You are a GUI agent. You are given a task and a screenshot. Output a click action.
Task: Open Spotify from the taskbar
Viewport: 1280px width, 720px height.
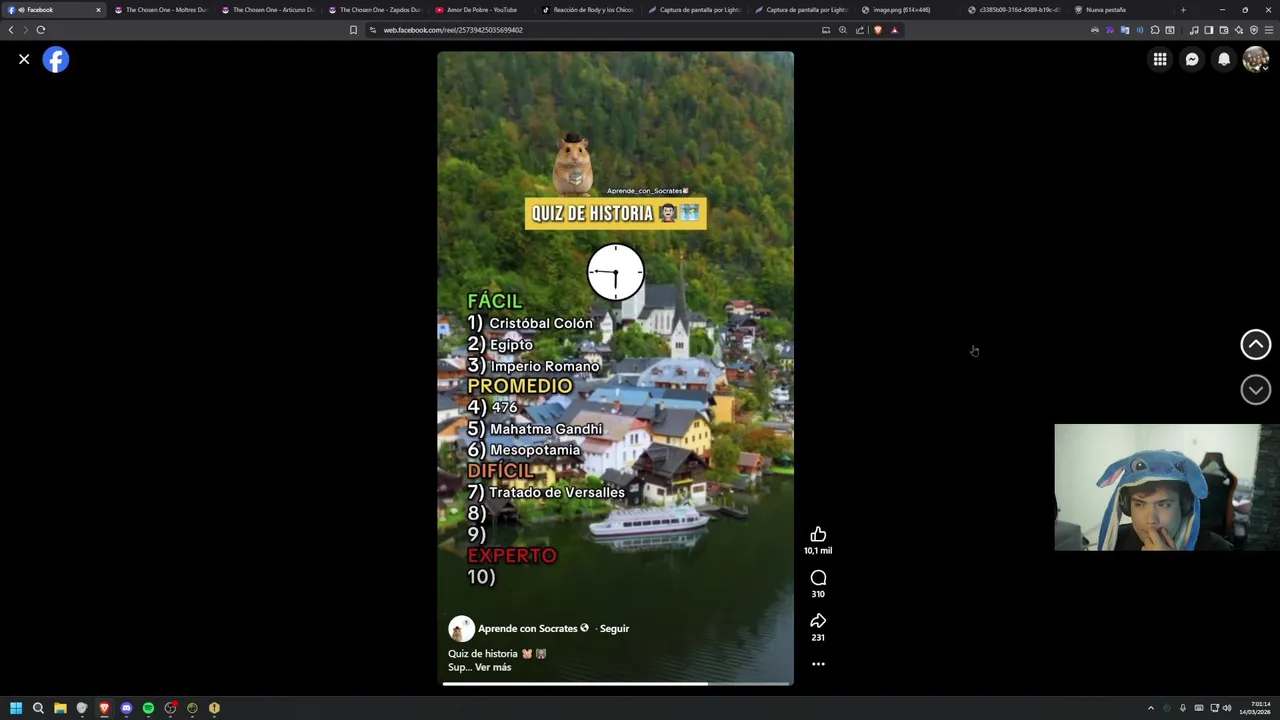(148, 708)
